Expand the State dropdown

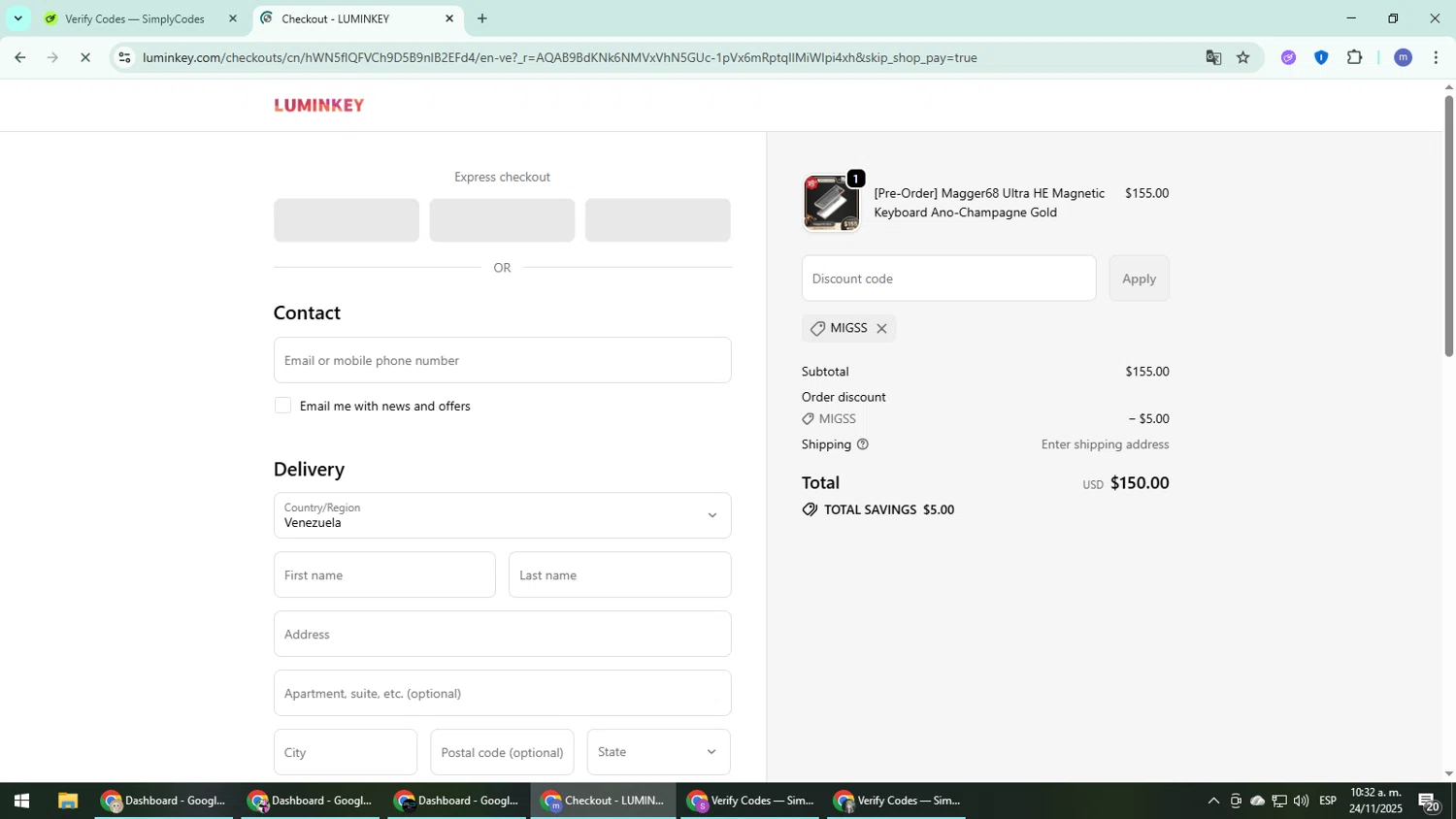point(658,752)
